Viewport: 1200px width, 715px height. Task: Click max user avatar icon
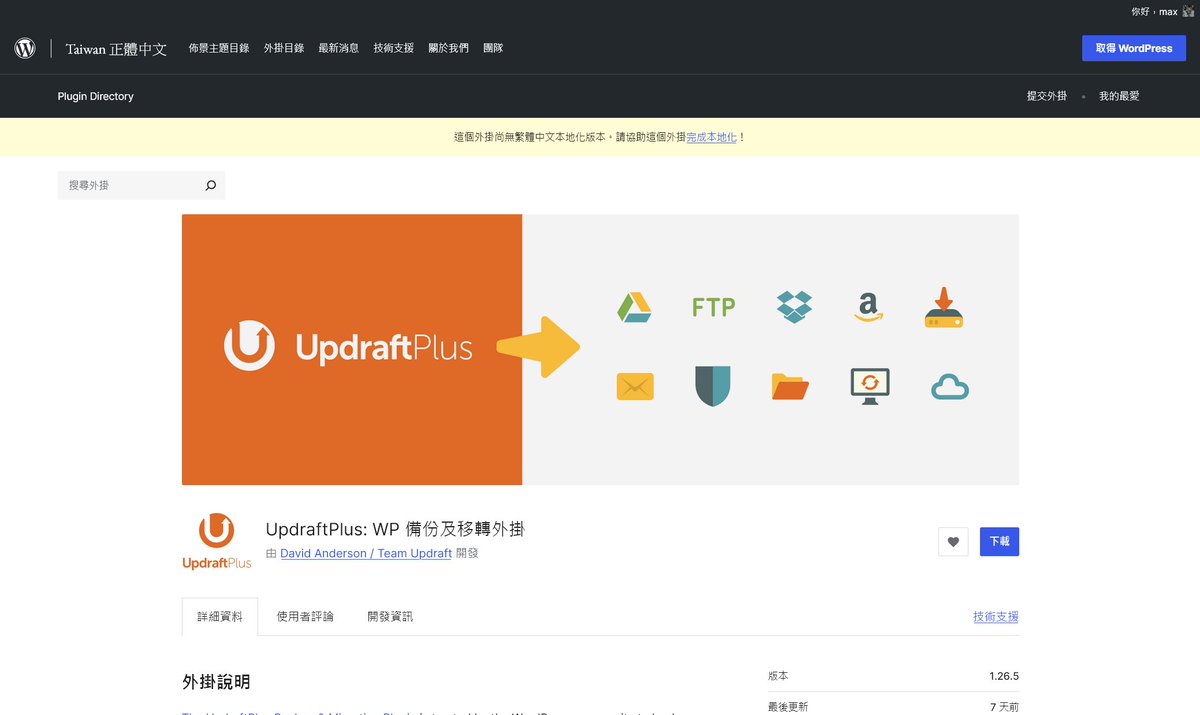1189,11
